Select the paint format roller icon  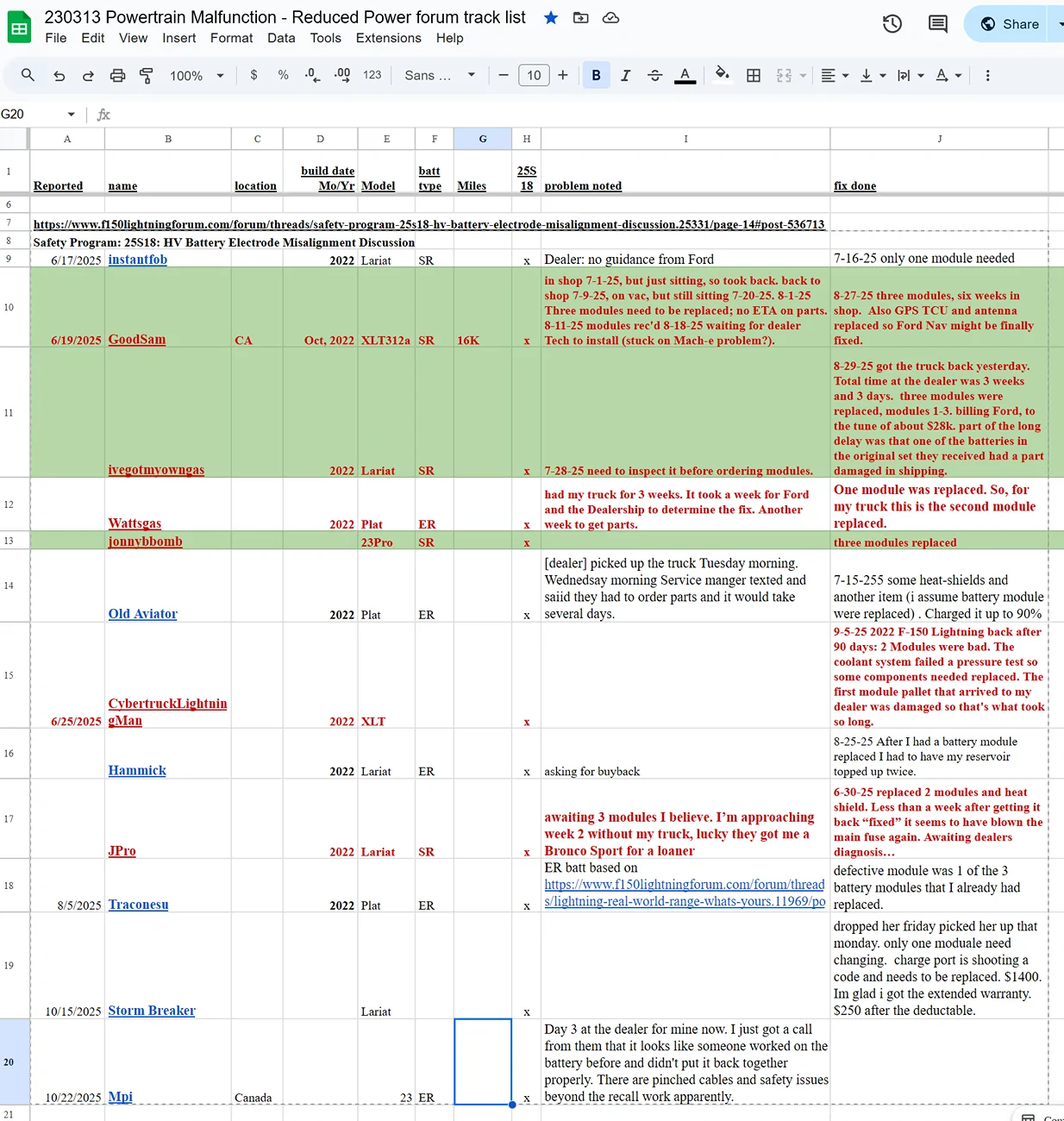(147, 76)
